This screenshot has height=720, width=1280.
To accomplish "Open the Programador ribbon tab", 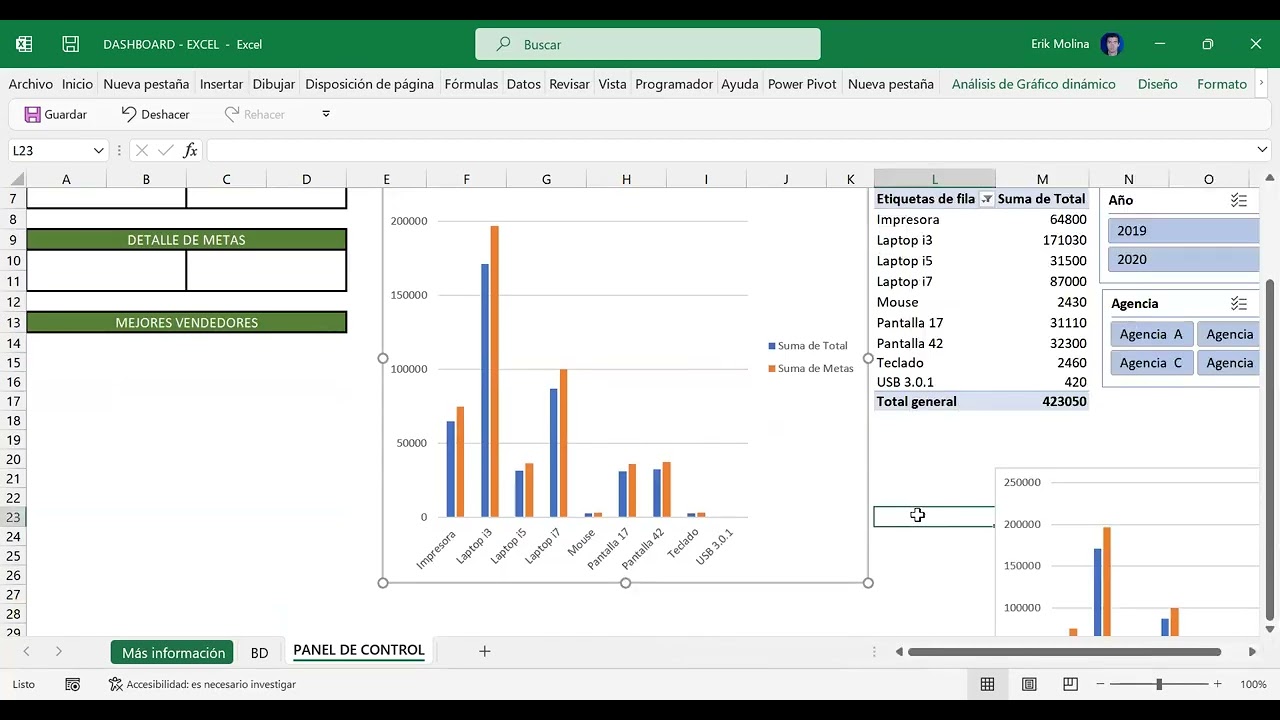I will (x=674, y=84).
